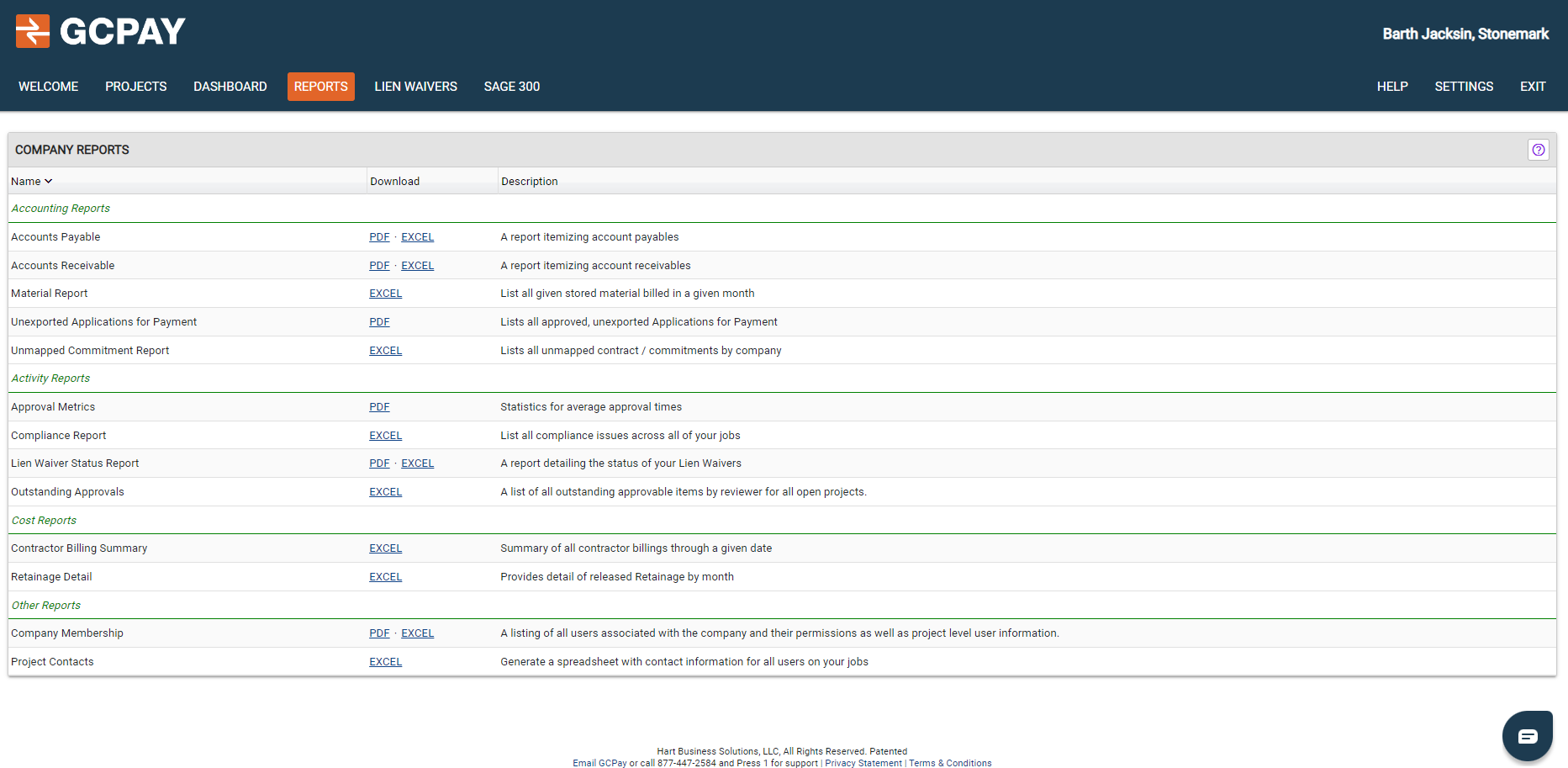Get Unexported Applications for Payment PDF
Image resolution: width=1568 pixels, height=768 pixels.
click(x=379, y=322)
